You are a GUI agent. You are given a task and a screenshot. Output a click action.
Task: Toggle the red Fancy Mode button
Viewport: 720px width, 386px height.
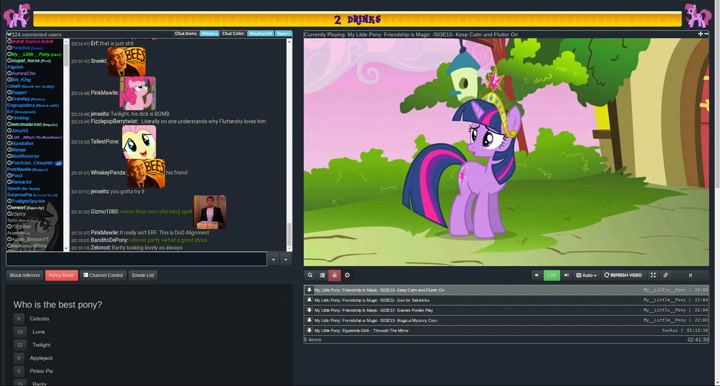tap(62, 275)
